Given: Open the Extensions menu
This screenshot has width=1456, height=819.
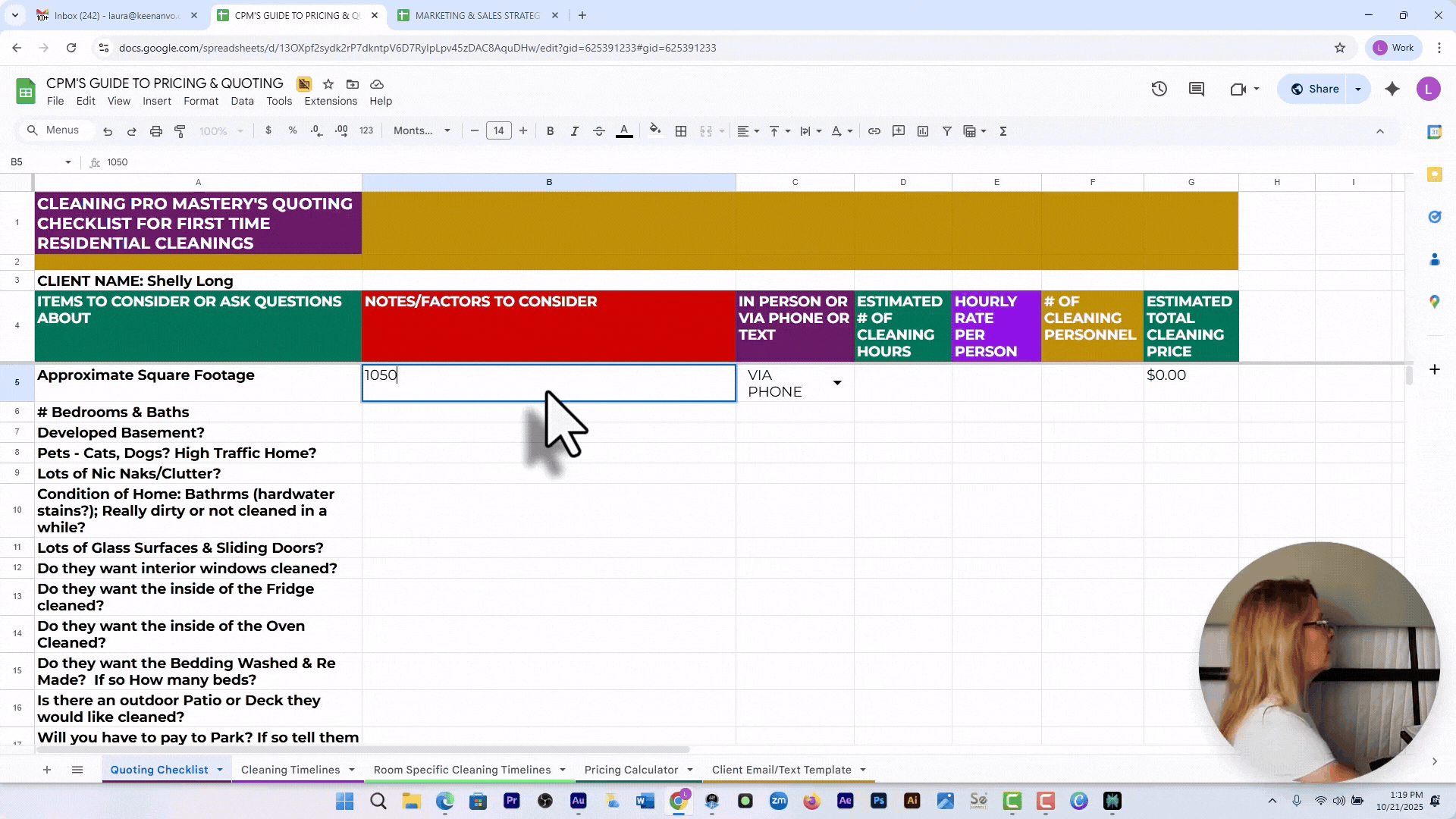Looking at the screenshot, I should click(330, 101).
